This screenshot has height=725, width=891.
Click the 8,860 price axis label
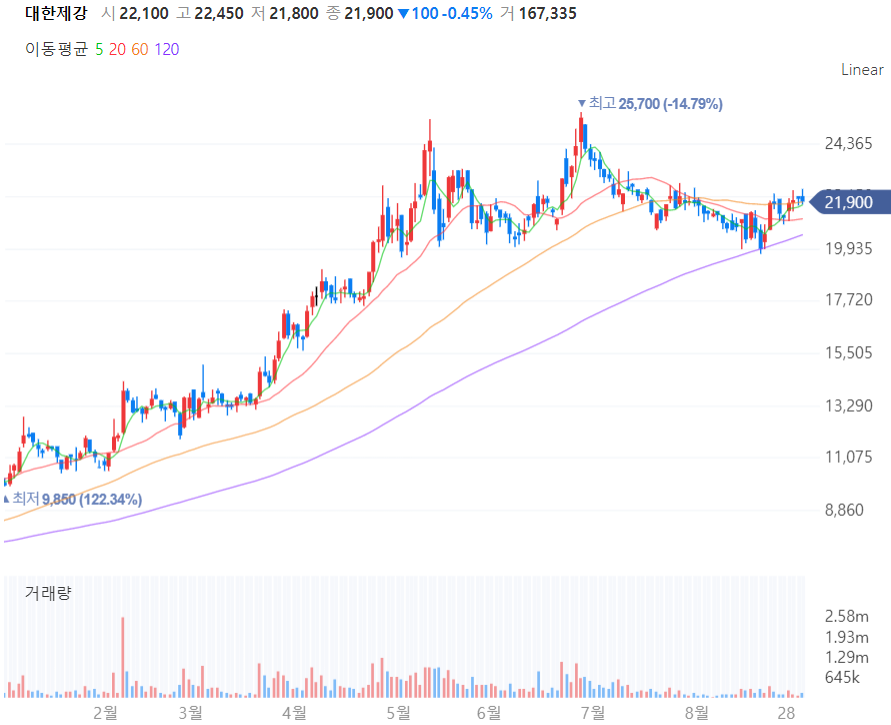click(844, 510)
